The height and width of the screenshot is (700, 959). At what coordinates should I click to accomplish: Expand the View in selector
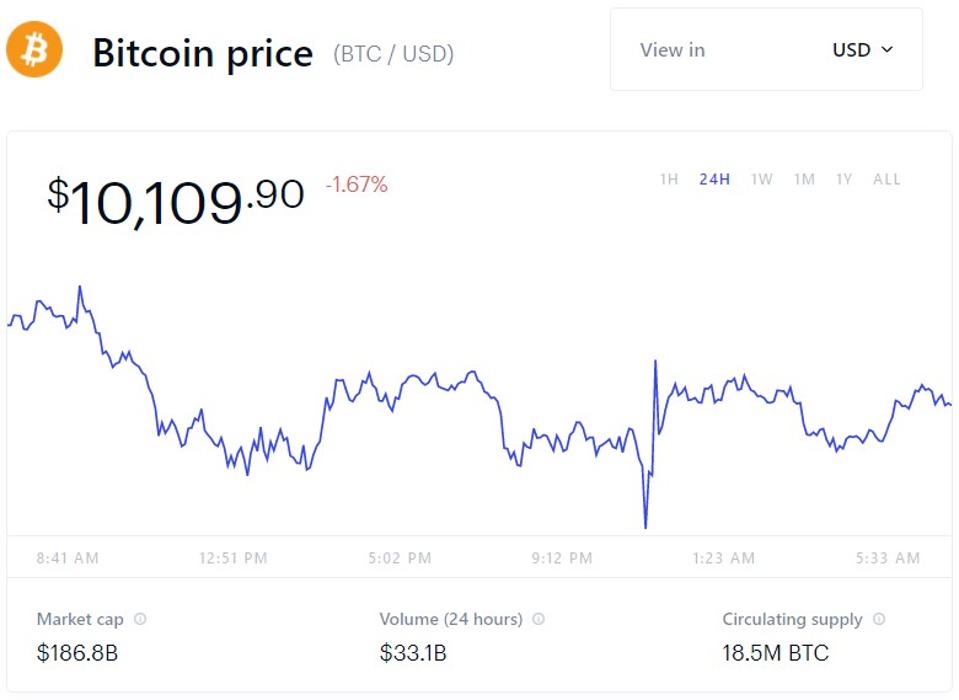point(672,50)
